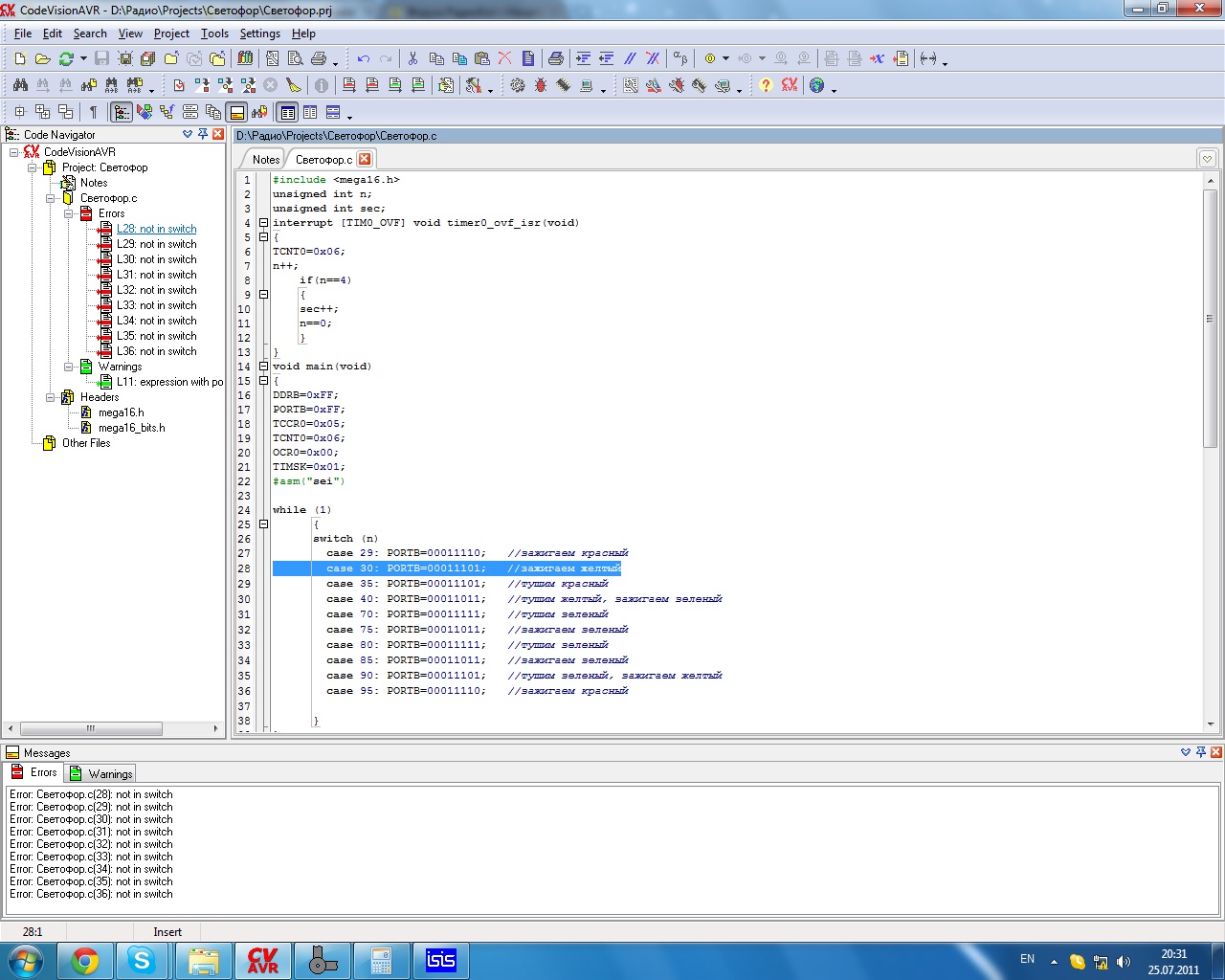Screen dimensions: 1225x980
Task: Select the L11 warning in navigator
Action: pyautogui.click(x=170, y=382)
